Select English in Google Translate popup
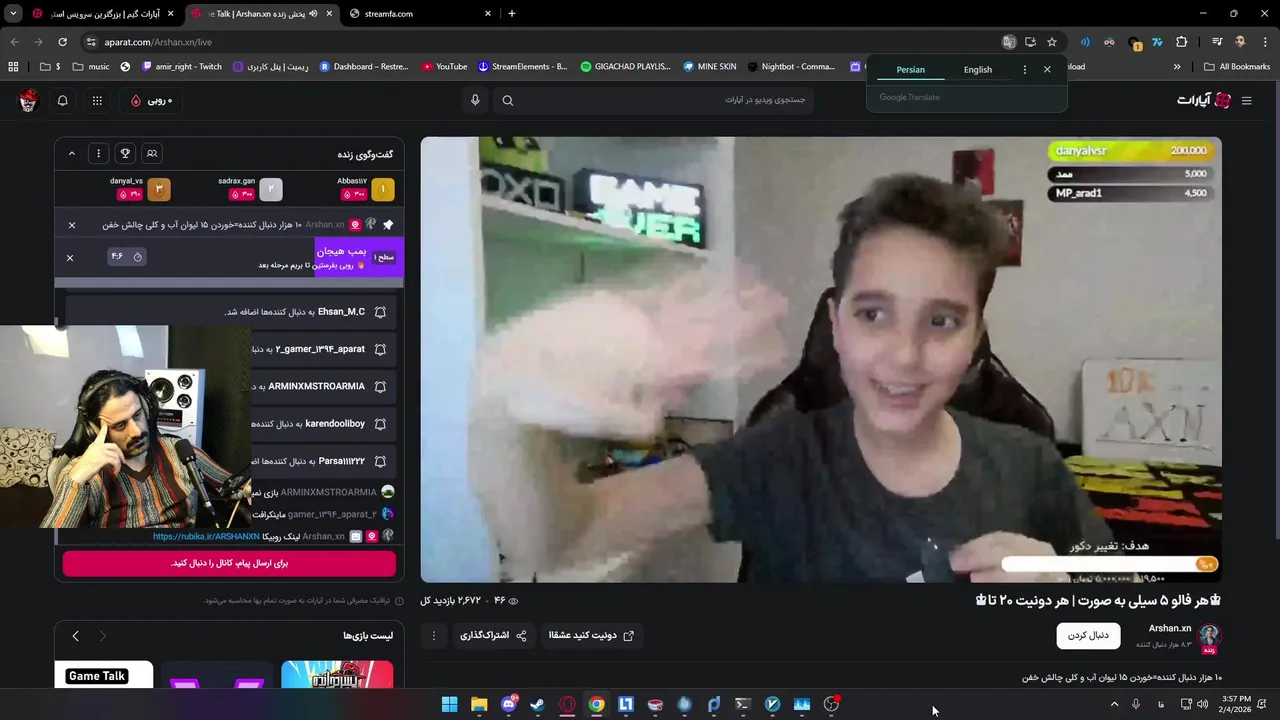The height and width of the screenshot is (720, 1280). point(978,70)
